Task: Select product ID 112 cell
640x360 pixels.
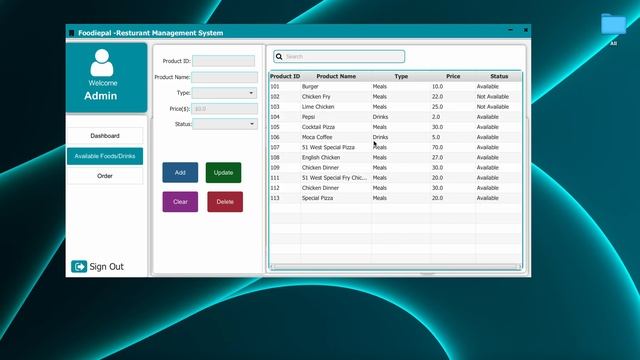Action: [x=285, y=188]
